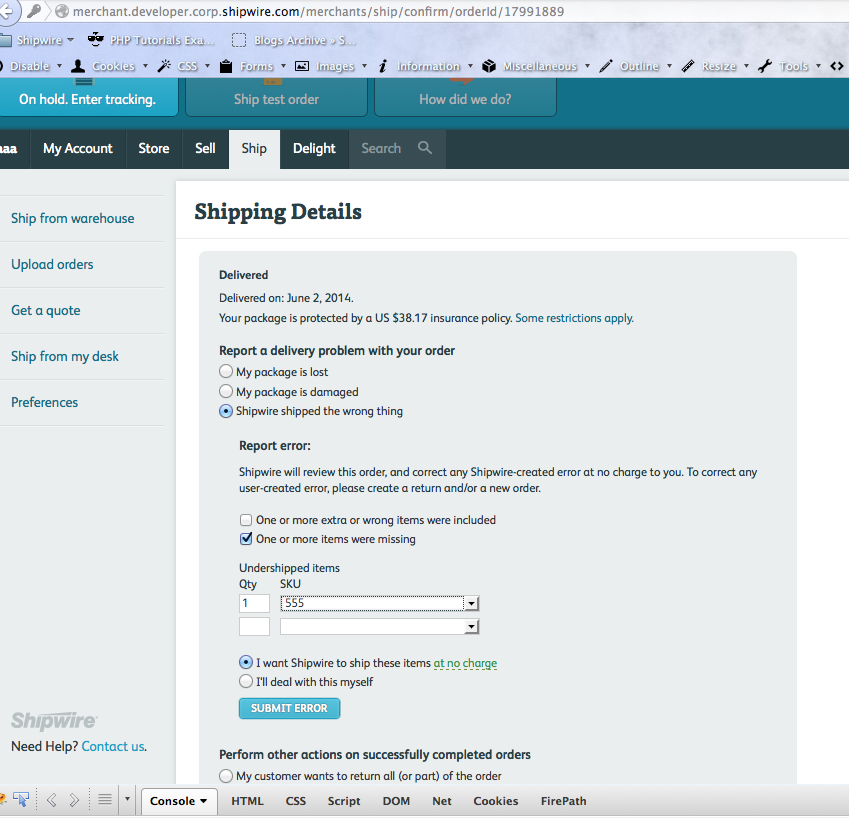
Task: Focus the empty second Qty field
Action: point(254,626)
